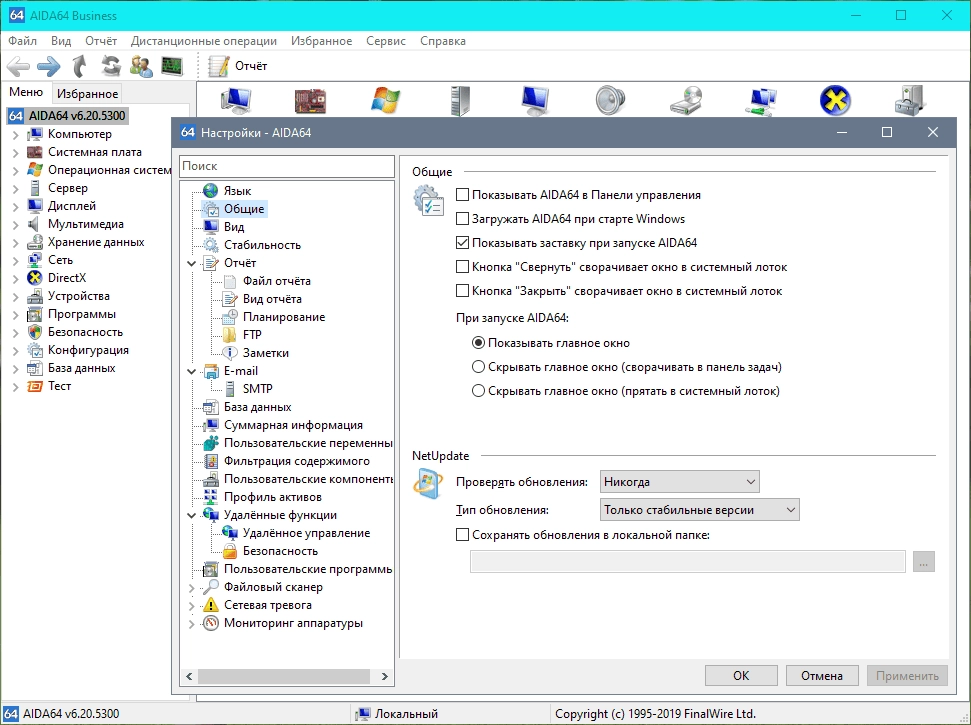Open the Computer icon in the main pane
Viewport: 971px width, 725px height.
(x=236, y=100)
